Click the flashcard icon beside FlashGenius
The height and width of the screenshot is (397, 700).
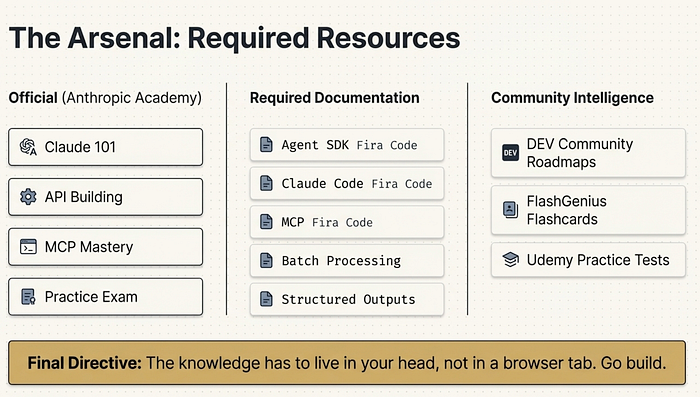510,209
